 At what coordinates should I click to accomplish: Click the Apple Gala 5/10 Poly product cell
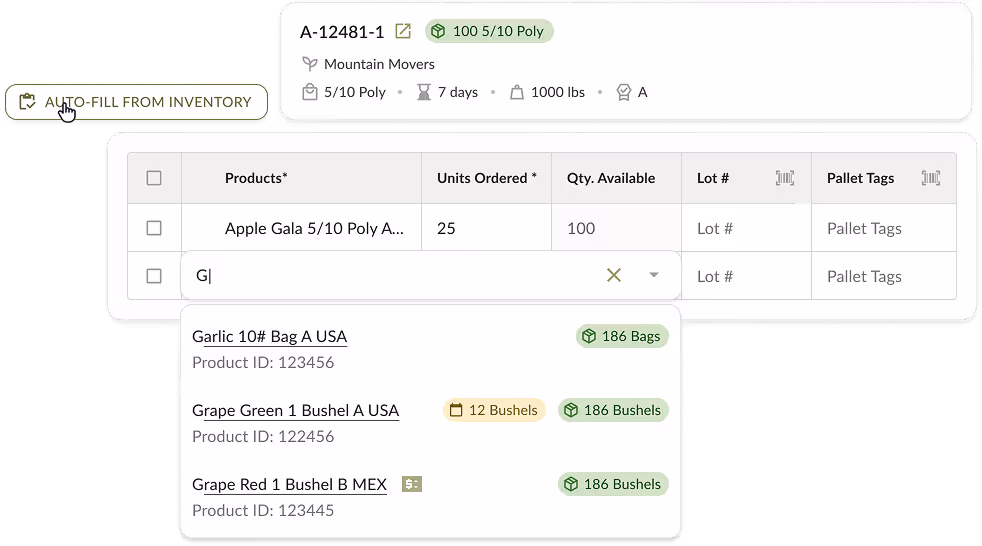point(302,228)
